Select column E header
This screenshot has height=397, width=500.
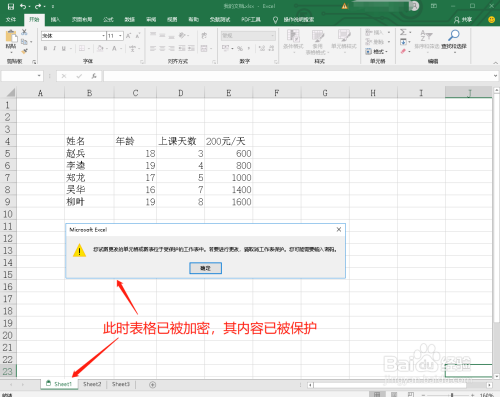229,93
